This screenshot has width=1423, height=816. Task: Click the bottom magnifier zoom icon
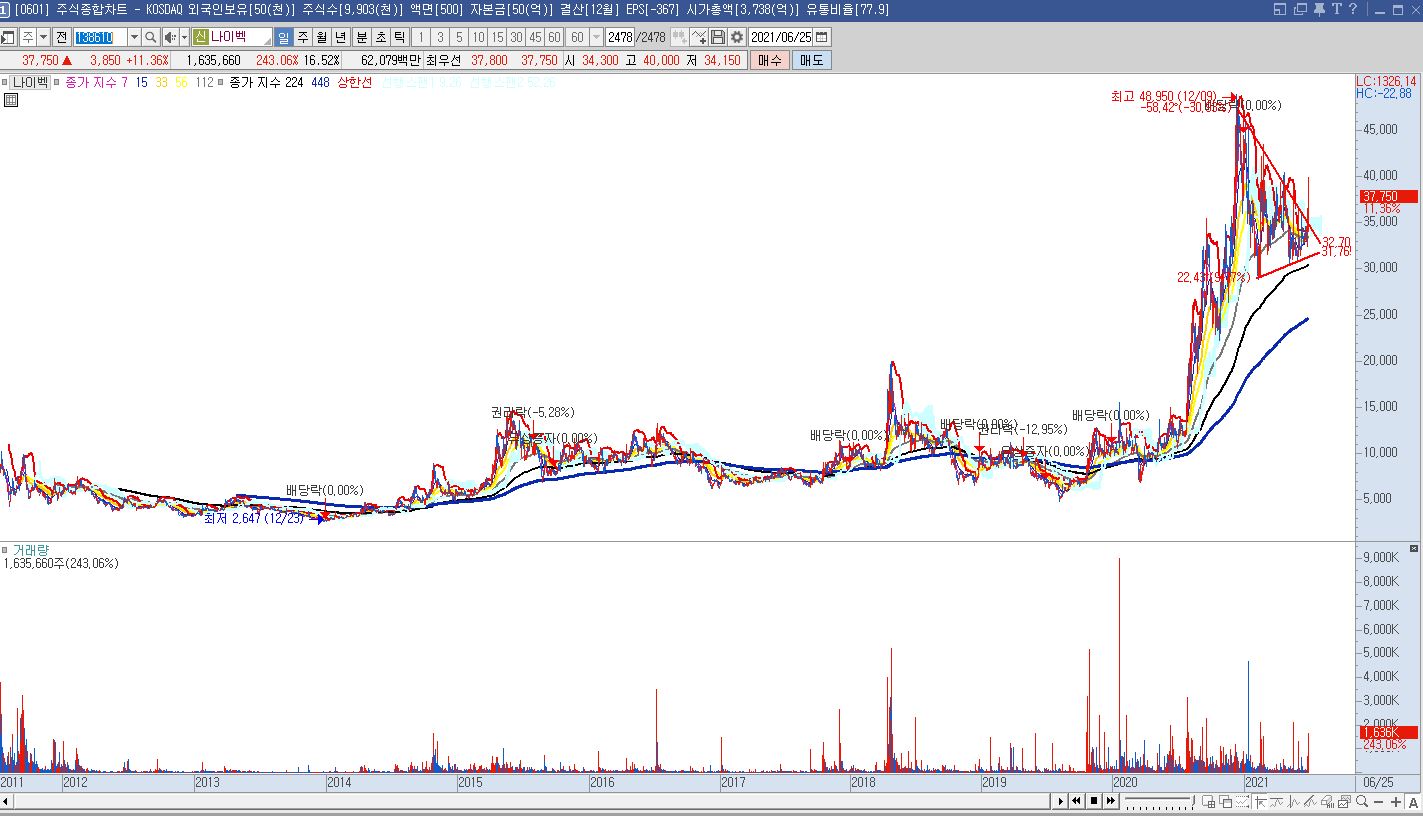point(1362,802)
